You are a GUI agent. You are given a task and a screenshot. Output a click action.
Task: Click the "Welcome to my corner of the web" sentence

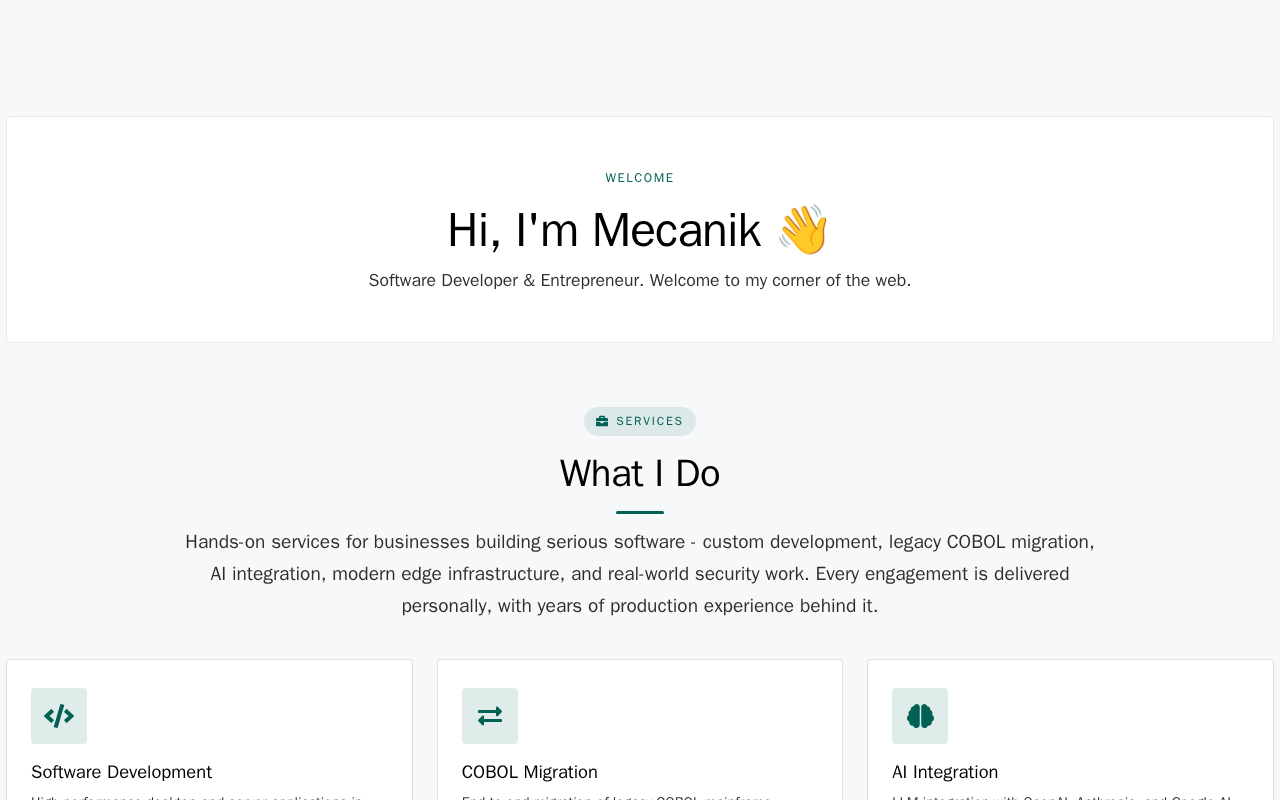coord(780,280)
